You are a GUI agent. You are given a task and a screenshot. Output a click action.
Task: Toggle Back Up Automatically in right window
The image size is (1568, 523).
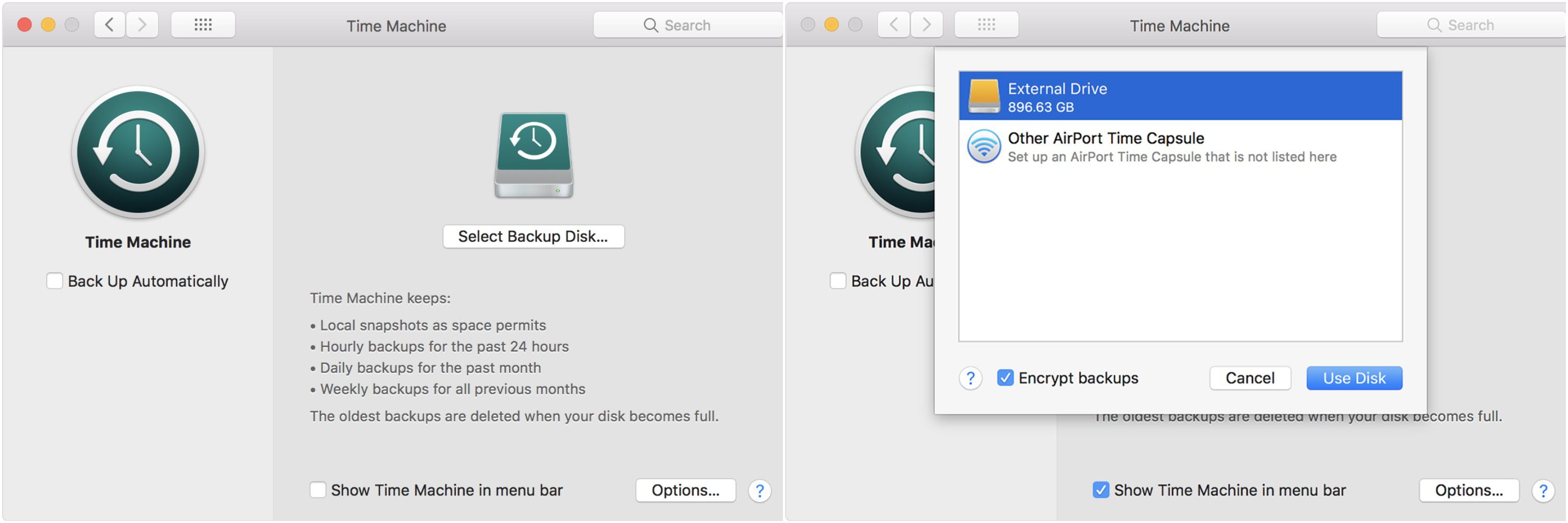838,281
